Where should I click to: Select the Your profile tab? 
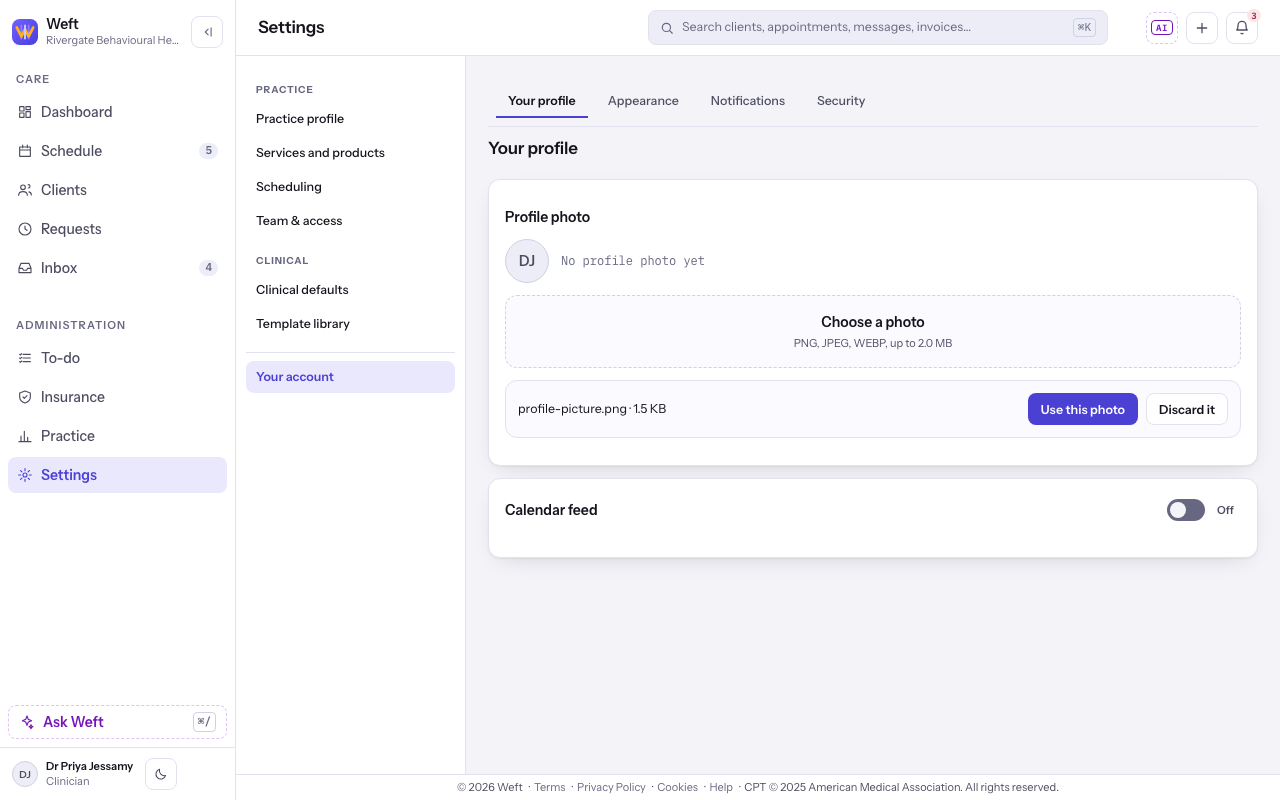(542, 101)
